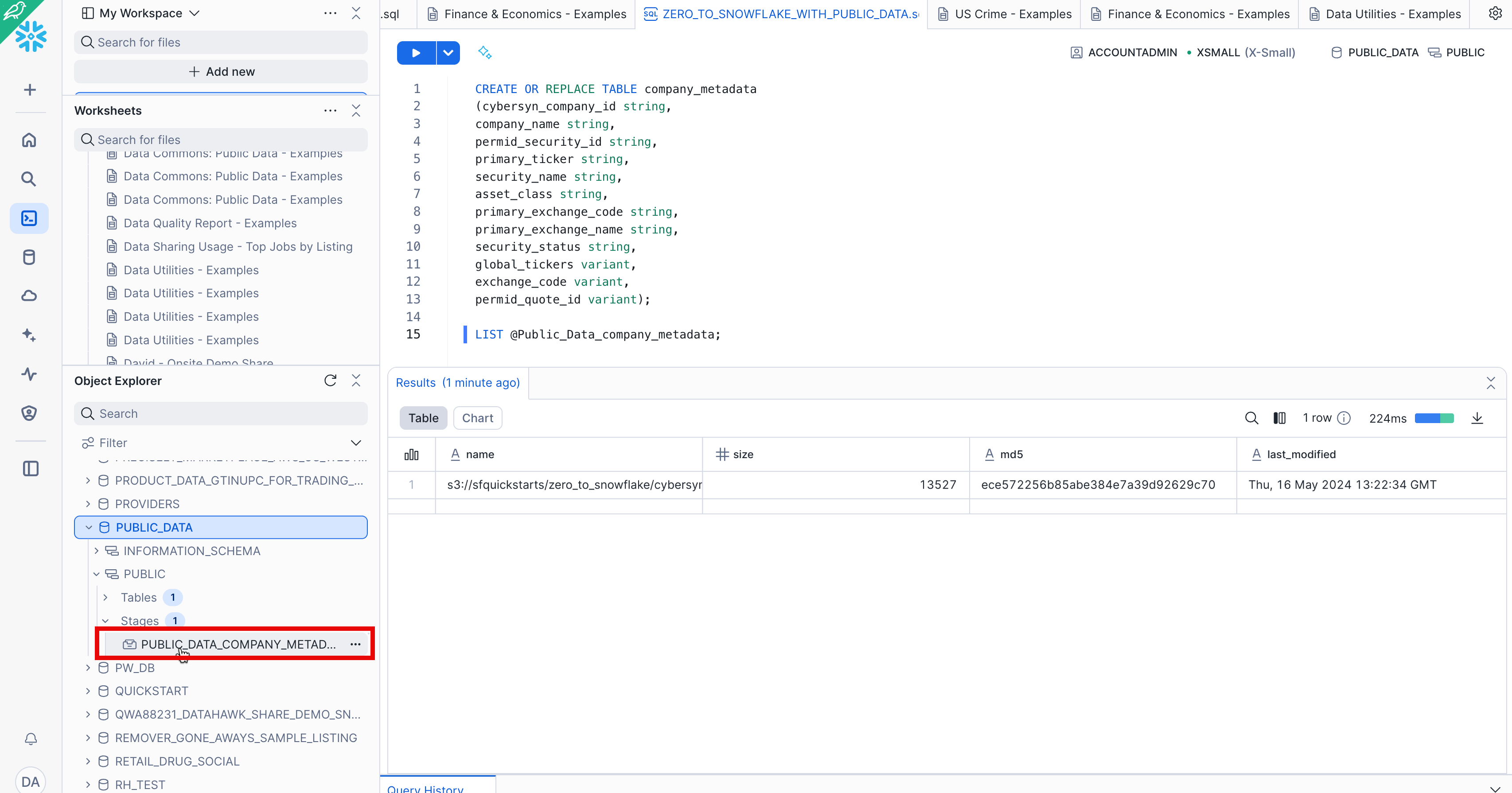Open the Copilot sparkle icon in editor toolbar
The image size is (1512, 793).
pos(484,52)
